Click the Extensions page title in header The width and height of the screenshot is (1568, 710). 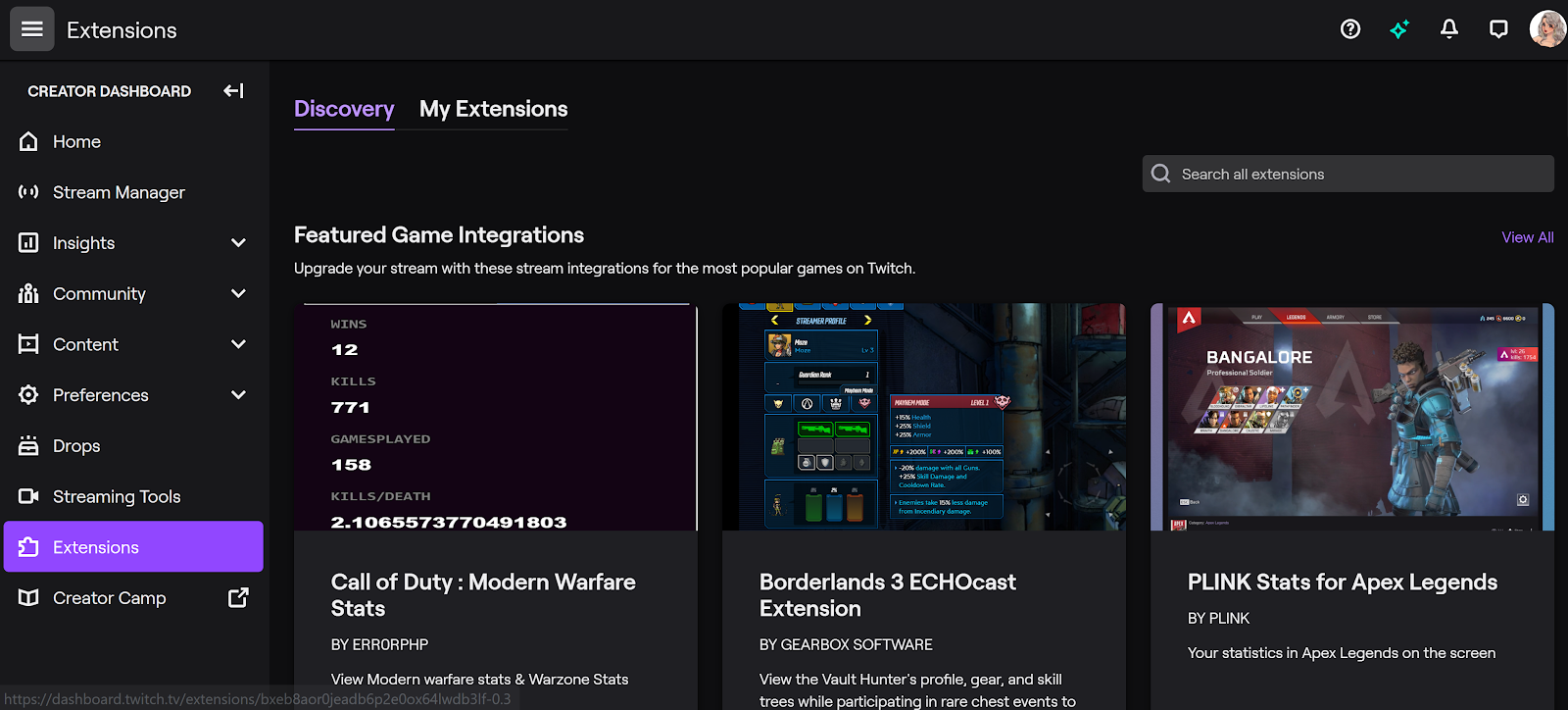[x=122, y=30]
